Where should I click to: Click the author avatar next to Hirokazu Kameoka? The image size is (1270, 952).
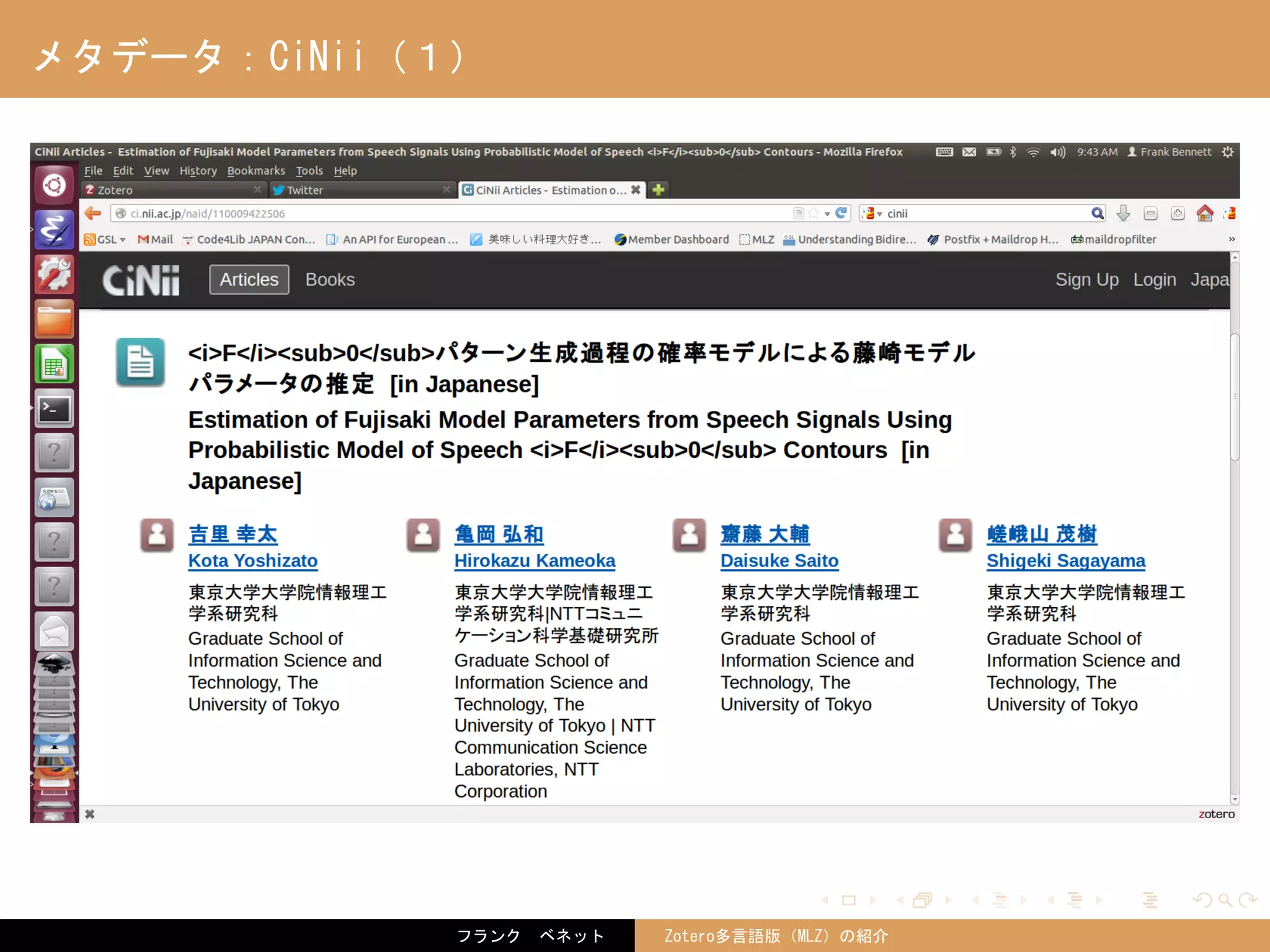click(x=423, y=535)
